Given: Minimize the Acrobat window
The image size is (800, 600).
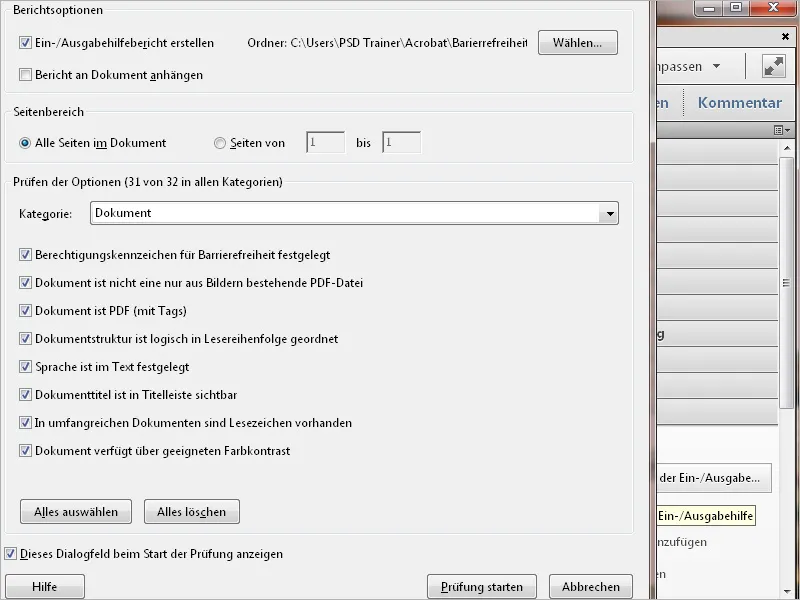Looking at the screenshot, I should pos(709,8).
